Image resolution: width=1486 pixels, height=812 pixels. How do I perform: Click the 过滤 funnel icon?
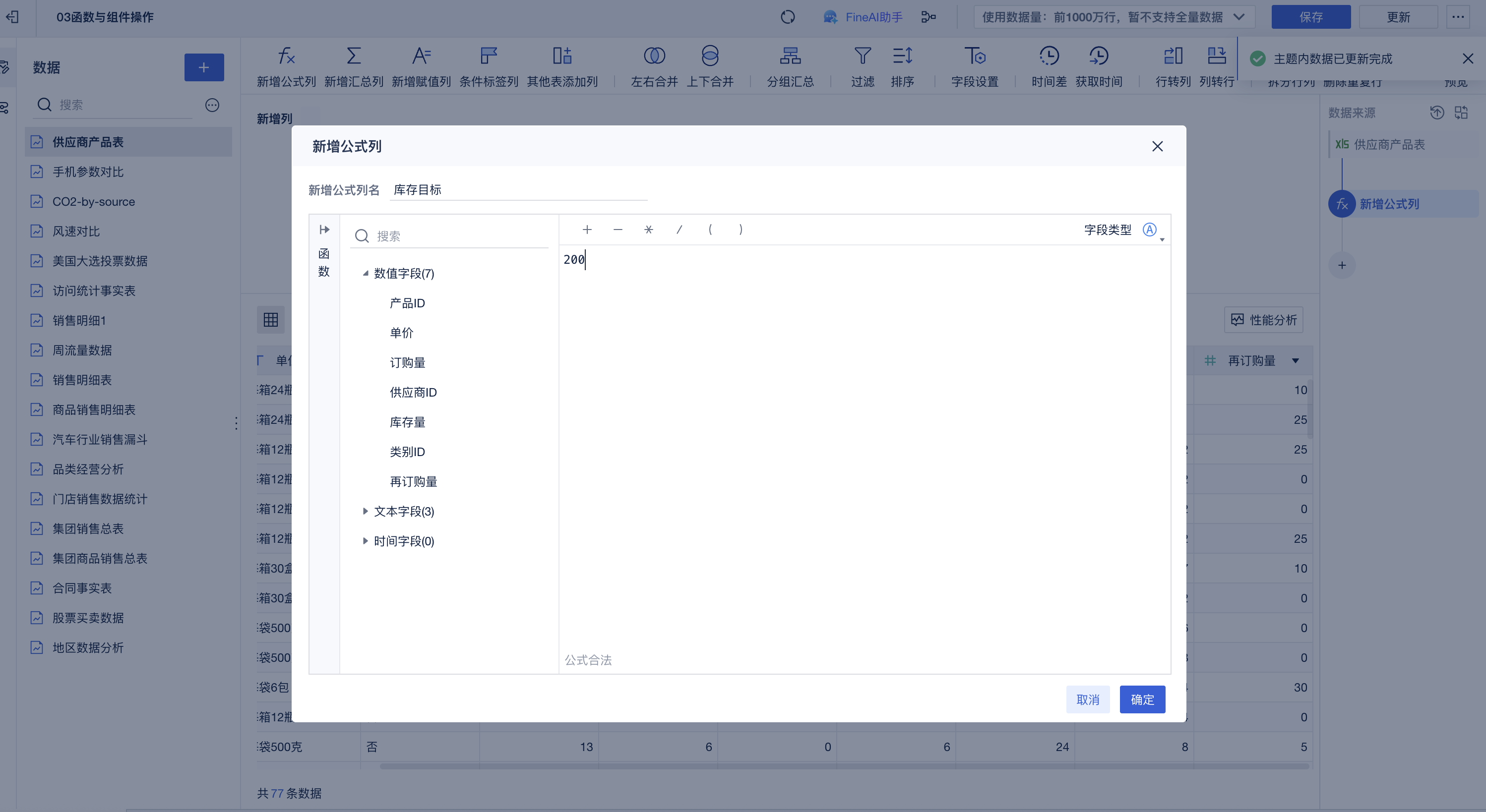[863, 56]
